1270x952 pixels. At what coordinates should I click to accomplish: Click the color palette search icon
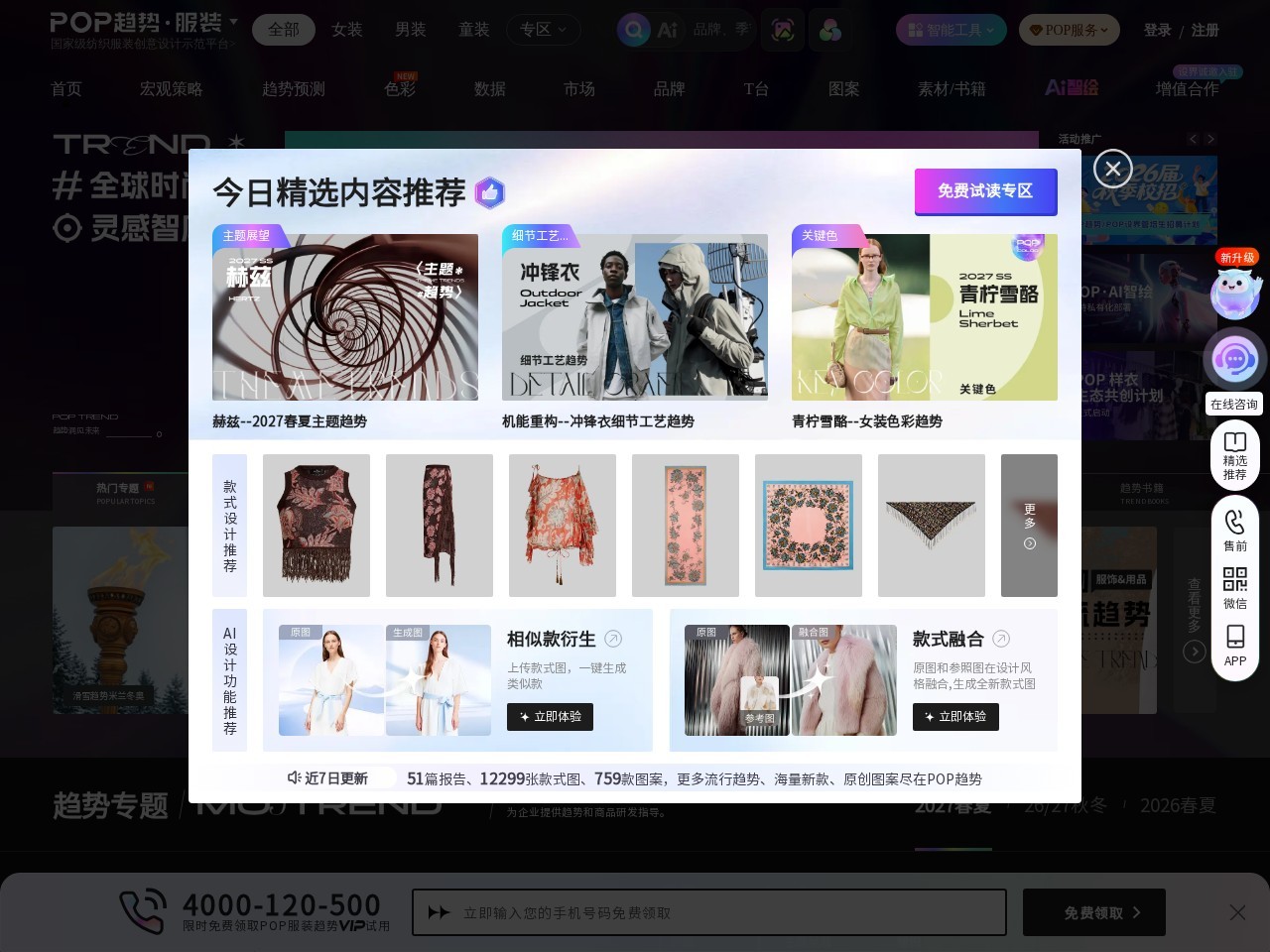click(x=829, y=30)
